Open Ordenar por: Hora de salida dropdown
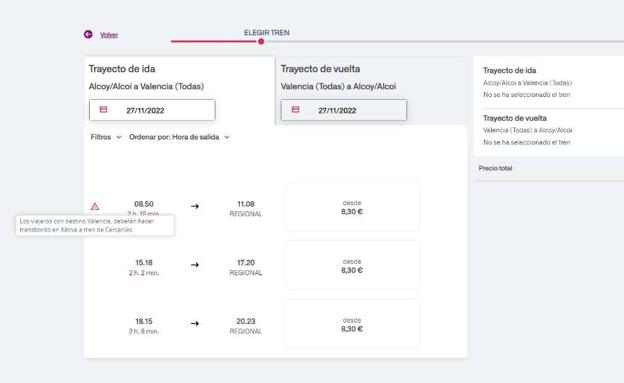 click(179, 137)
